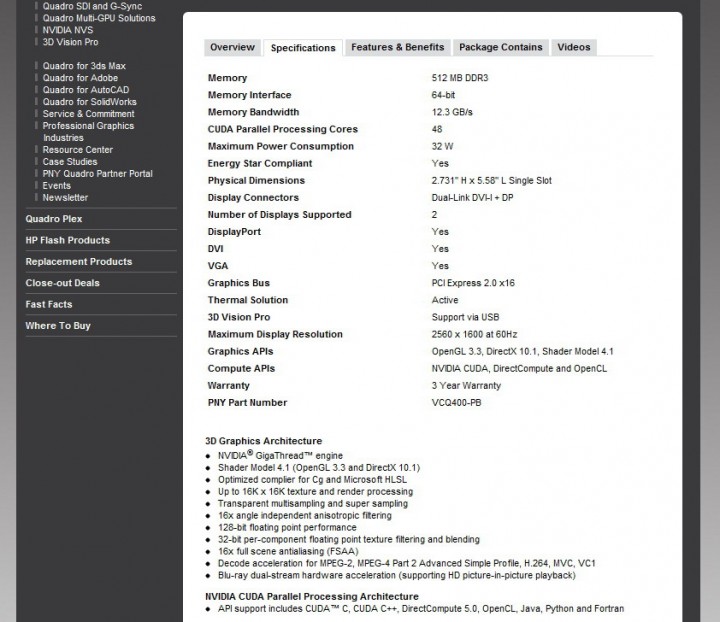This screenshot has height=622, width=720.
Task: Click the '12.3 GB/s' bandwidth value
Action: [x=452, y=112]
